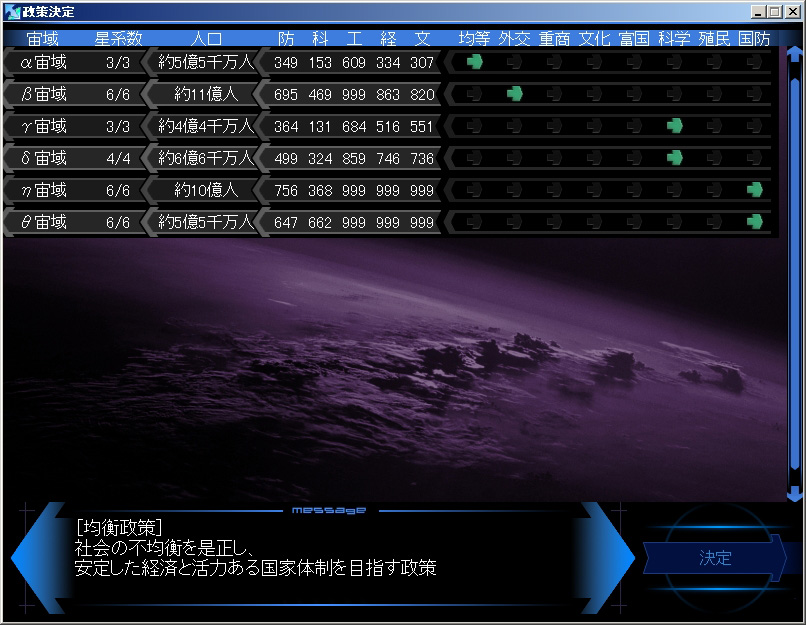Select 均等 policy for β宙域
This screenshot has height=625, width=806.
pos(474,94)
